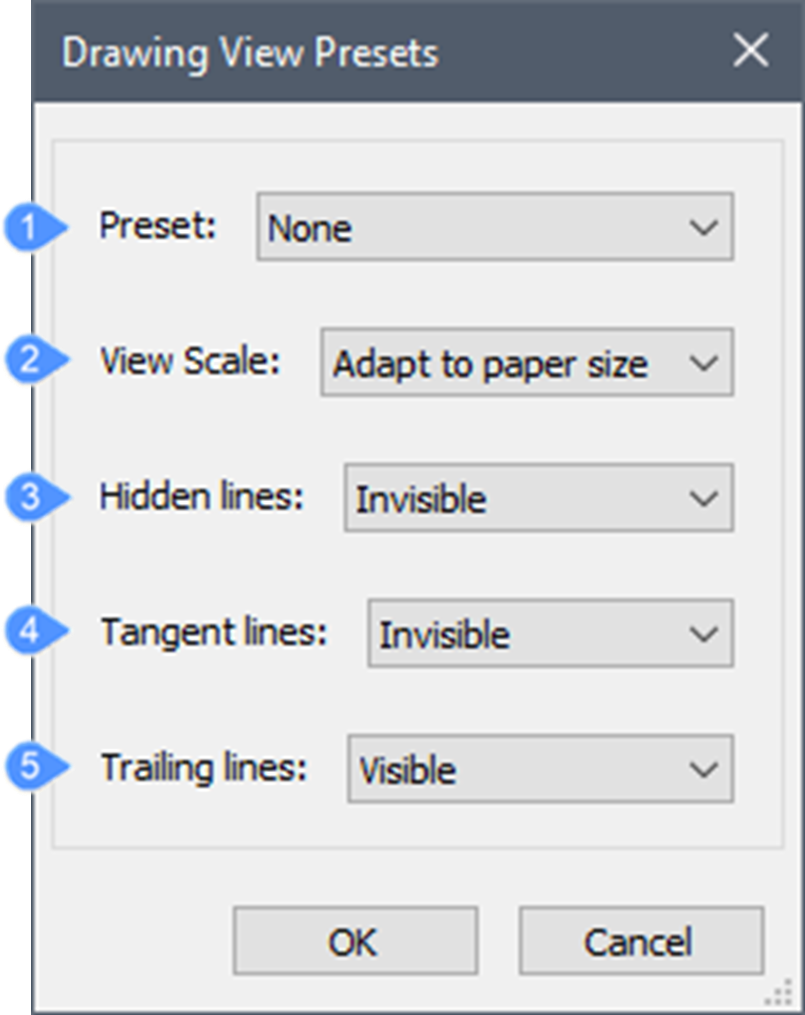Expand the Hidden lines dropdown
This screenshot has height=1015, width=805.
pyautogui.click(x=538, y=498)
